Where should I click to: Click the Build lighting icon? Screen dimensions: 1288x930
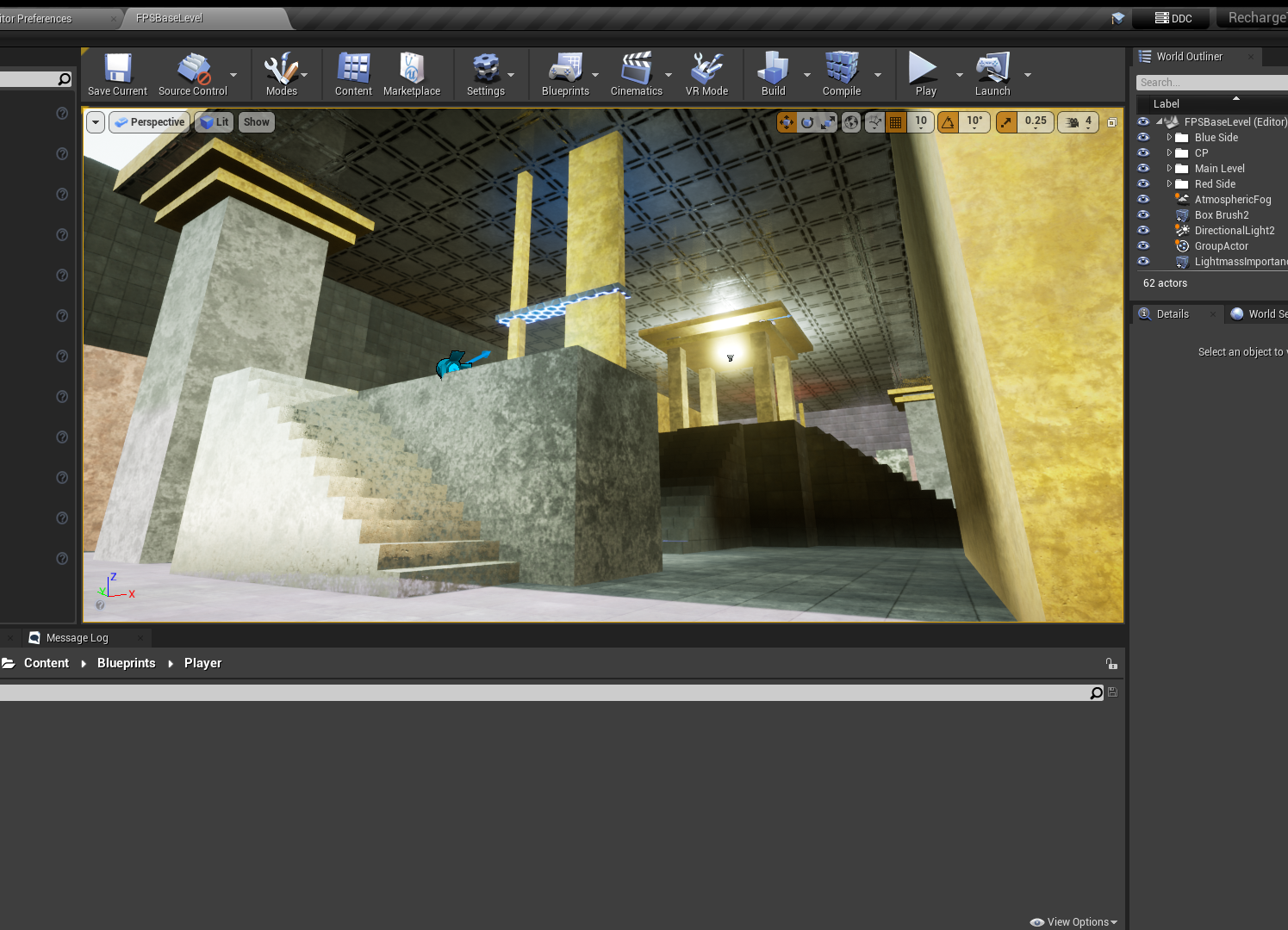773,74
